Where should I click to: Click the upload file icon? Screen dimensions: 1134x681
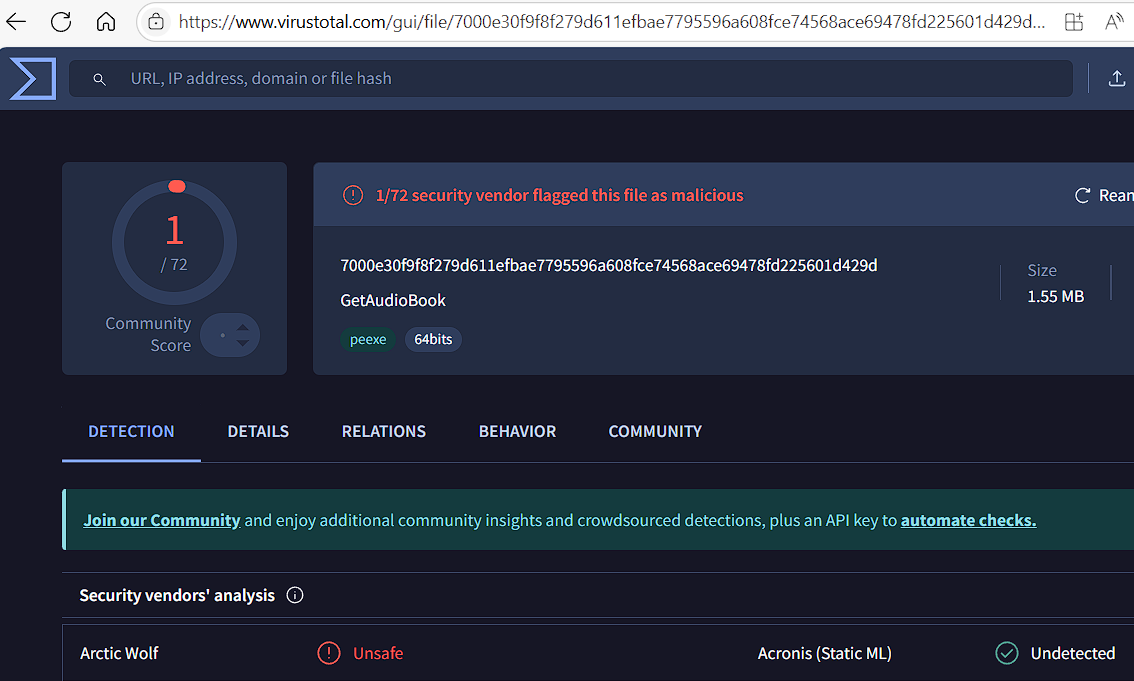point(1117,79)
